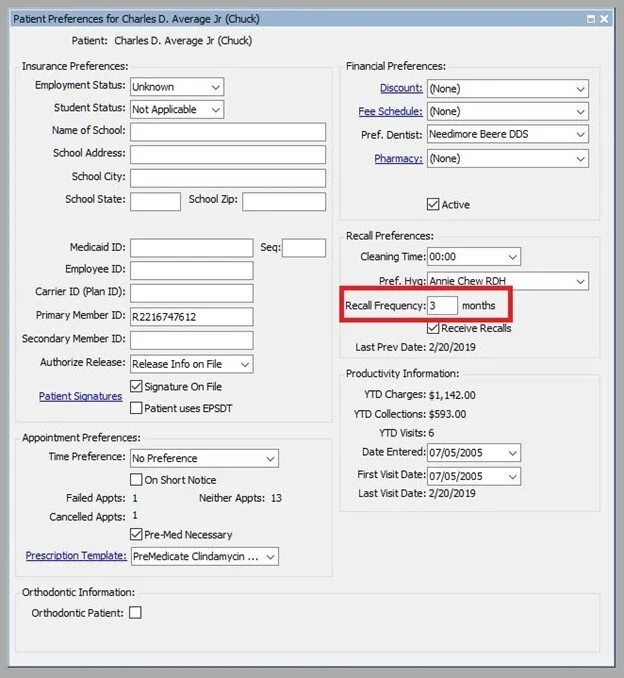Check the Orthodontic Patient box

pos(135,612)
